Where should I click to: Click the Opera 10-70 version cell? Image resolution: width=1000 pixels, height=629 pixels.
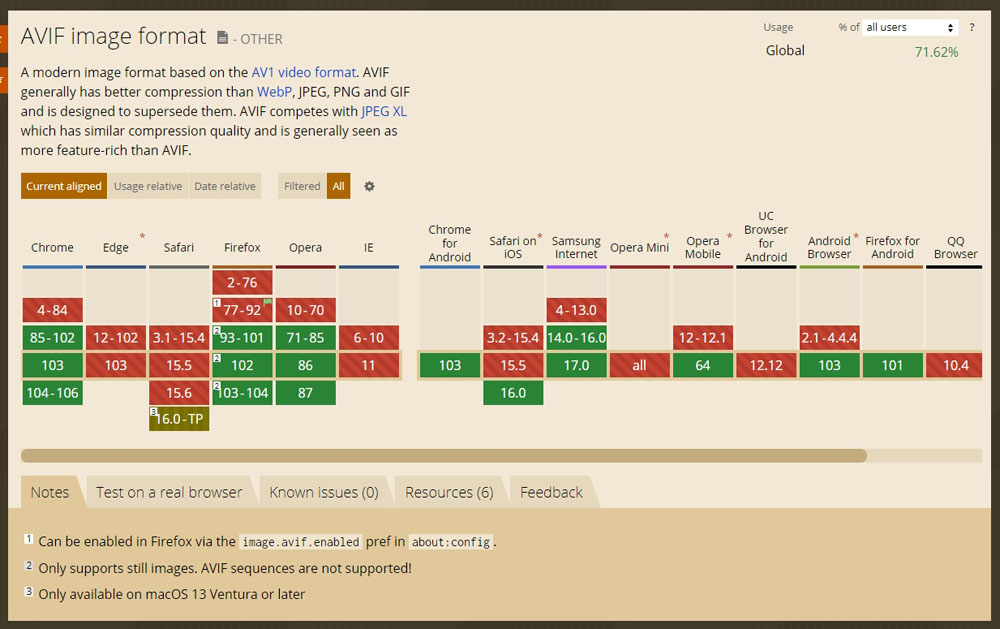tap(305, 310)
